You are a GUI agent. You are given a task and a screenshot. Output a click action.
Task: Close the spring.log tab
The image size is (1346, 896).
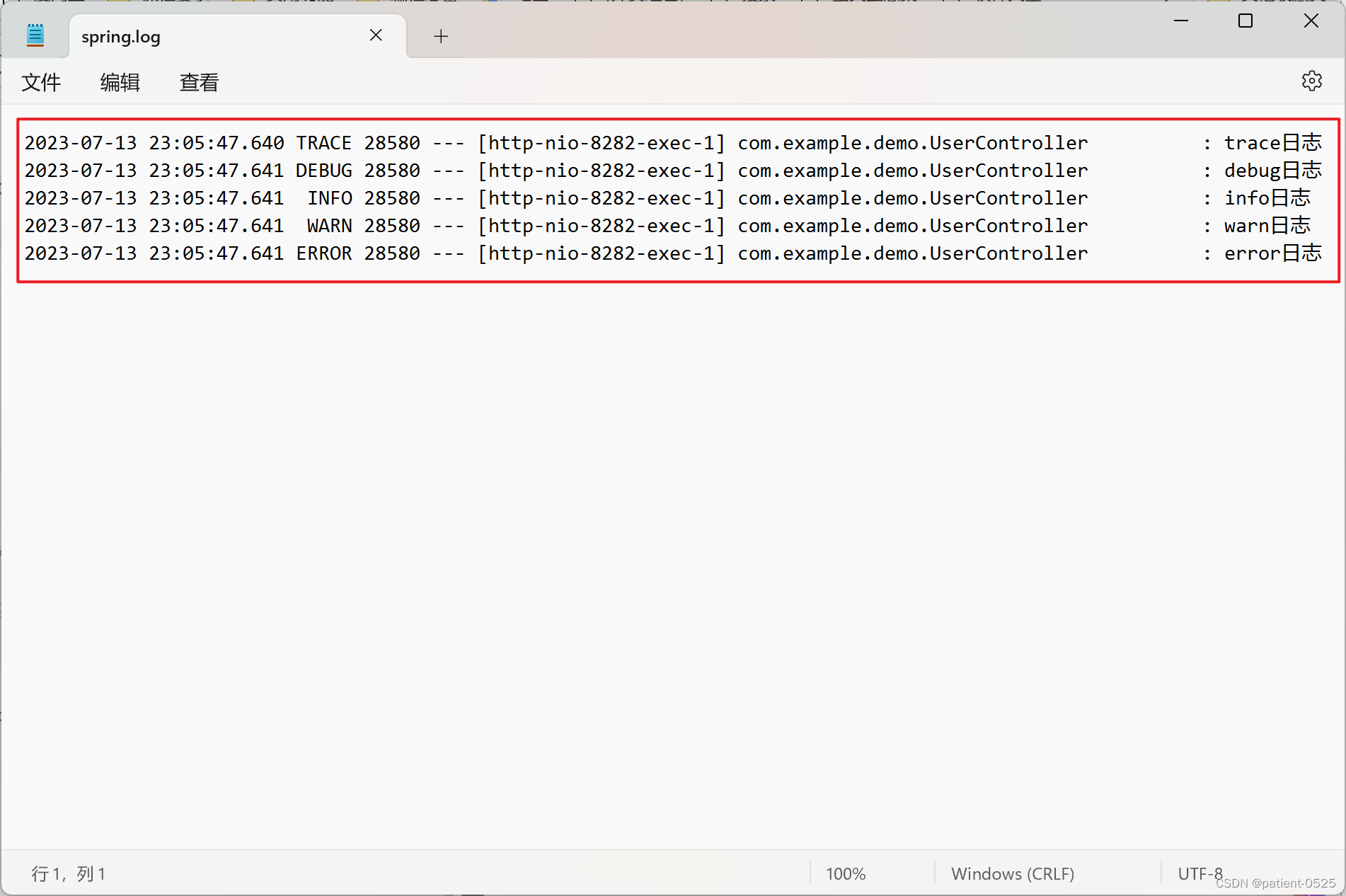click(376, 35)
